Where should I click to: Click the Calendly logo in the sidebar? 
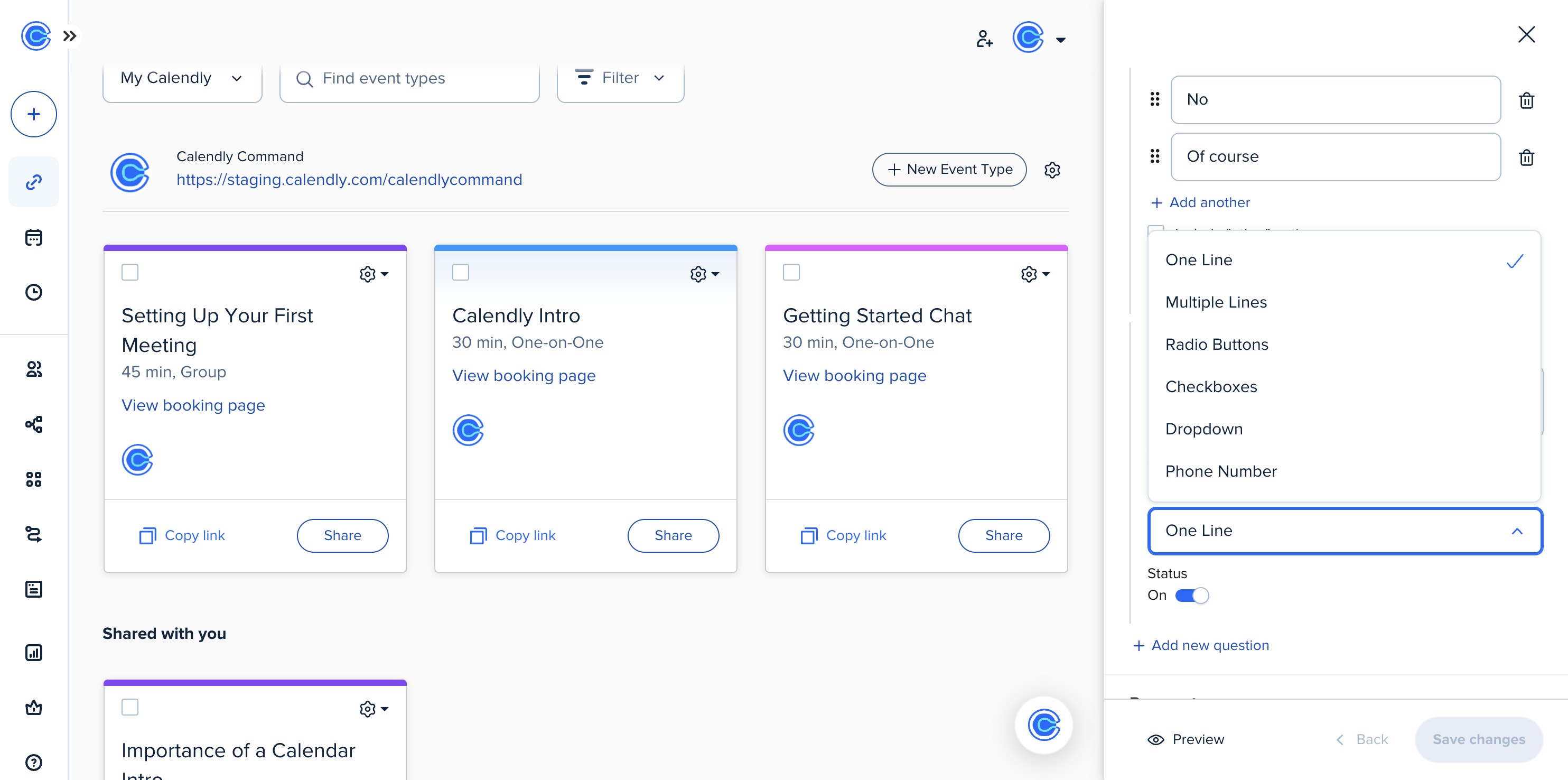tap(35, 36)
